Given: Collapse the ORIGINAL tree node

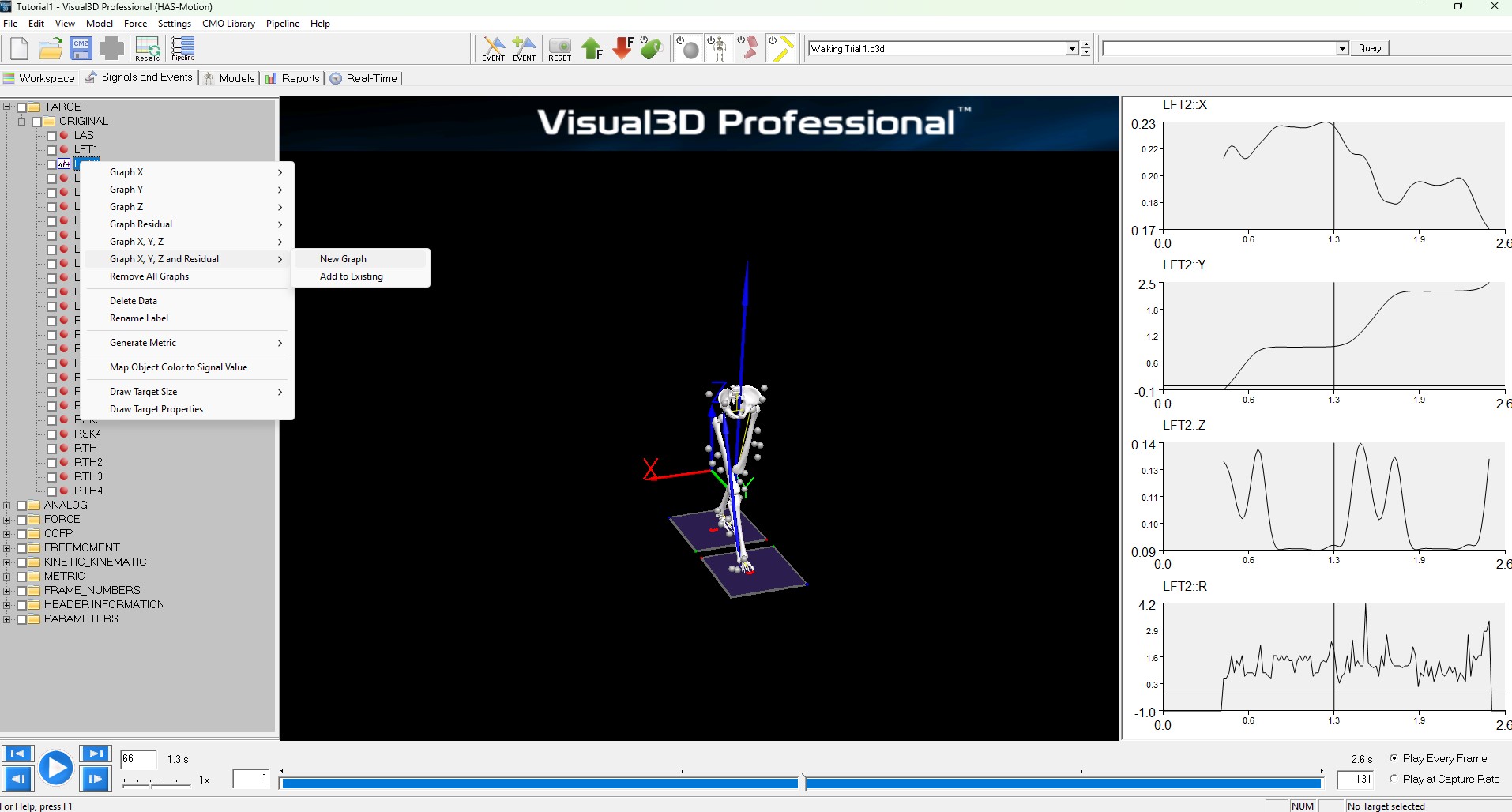Looking at the screenshot, I should point(22,121).
